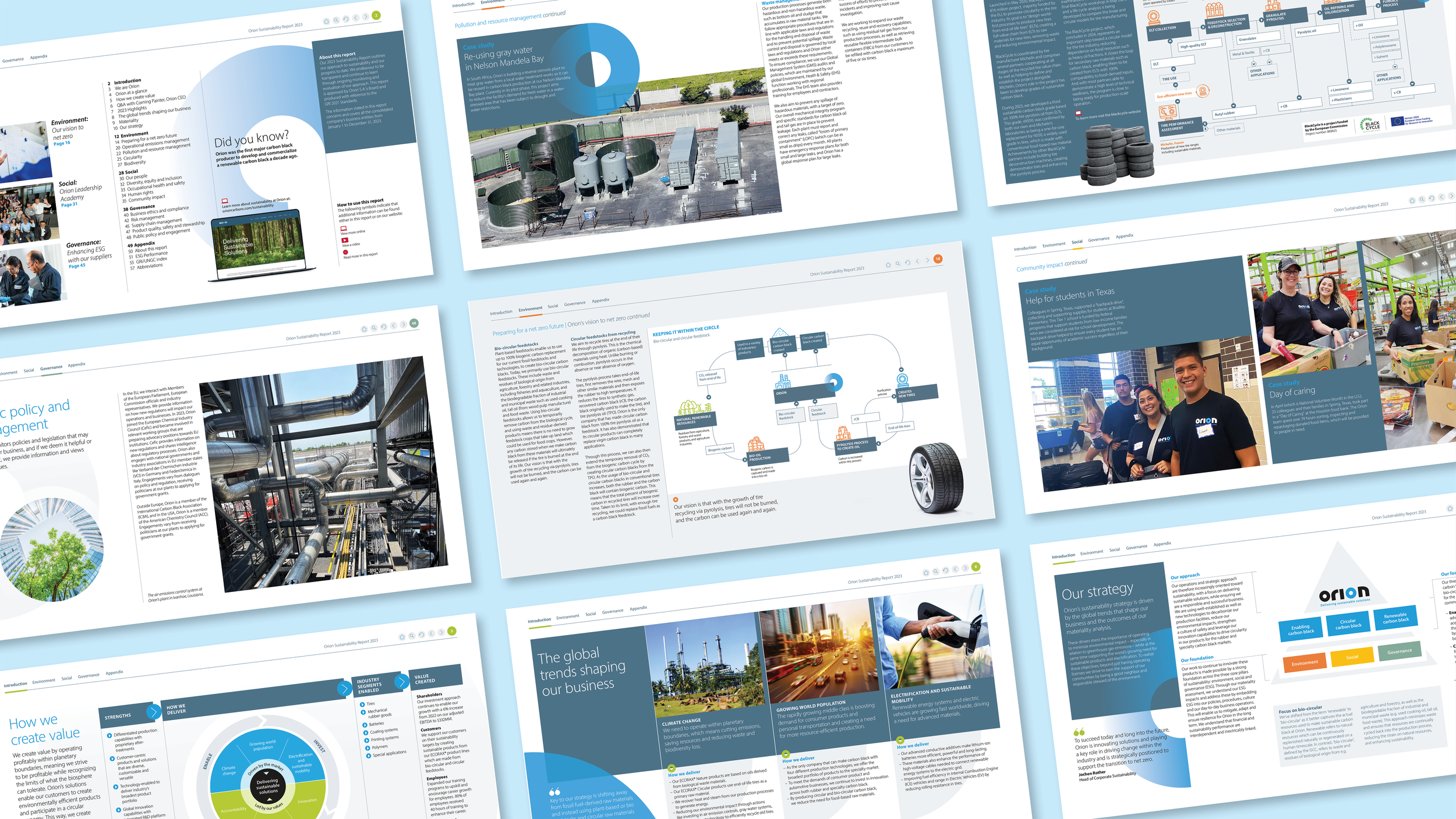The height and width of the screenshot is (819, 1456).
Task: Click the orange page number 18 badge
Action: point(938,258)
